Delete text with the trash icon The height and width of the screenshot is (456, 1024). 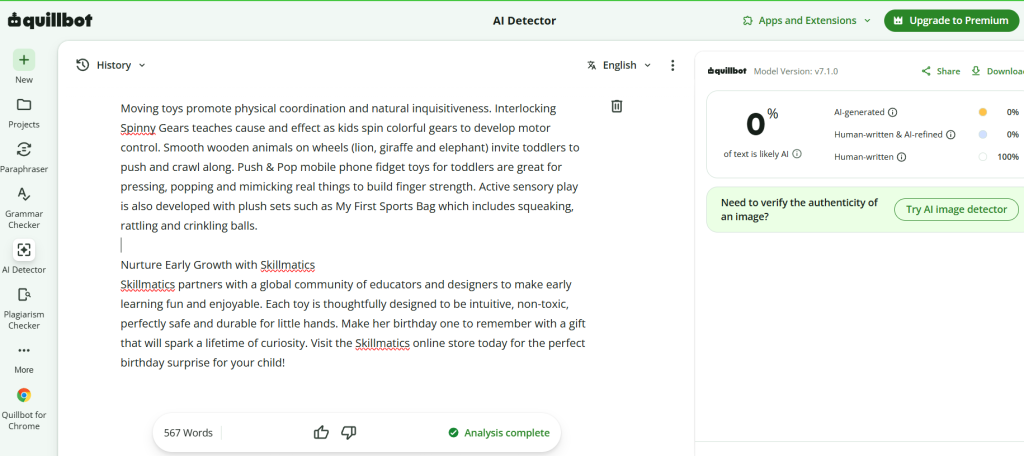click(x=616, y=106)
